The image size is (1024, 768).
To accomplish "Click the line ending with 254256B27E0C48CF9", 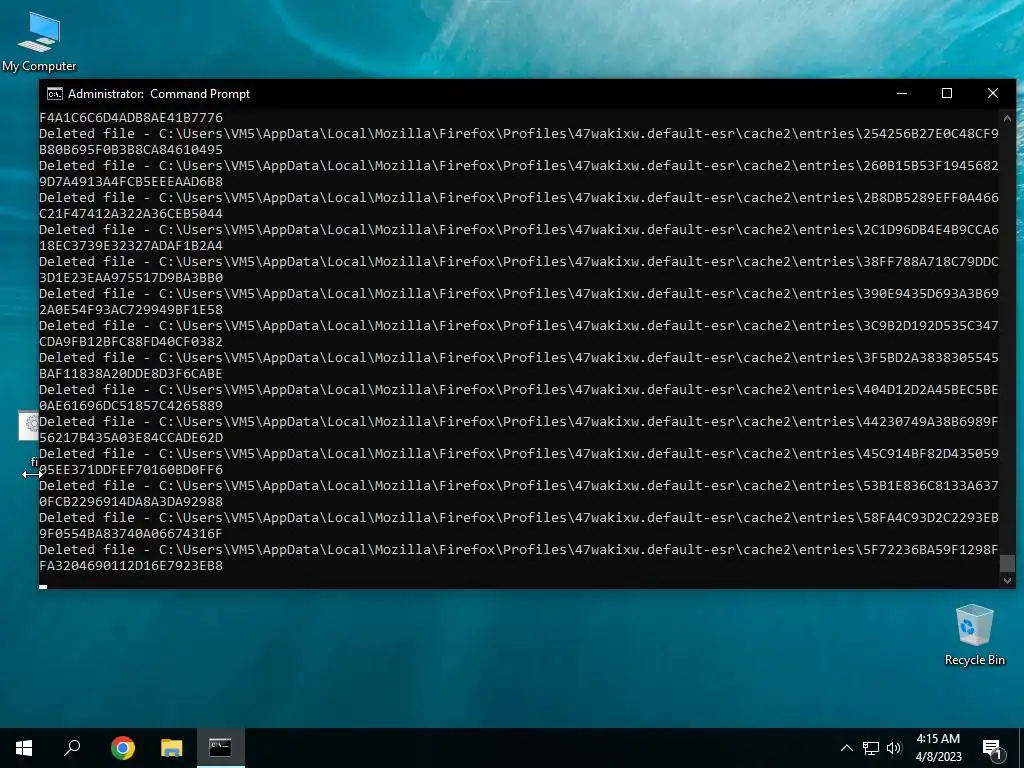I will [x=519, y=134].
